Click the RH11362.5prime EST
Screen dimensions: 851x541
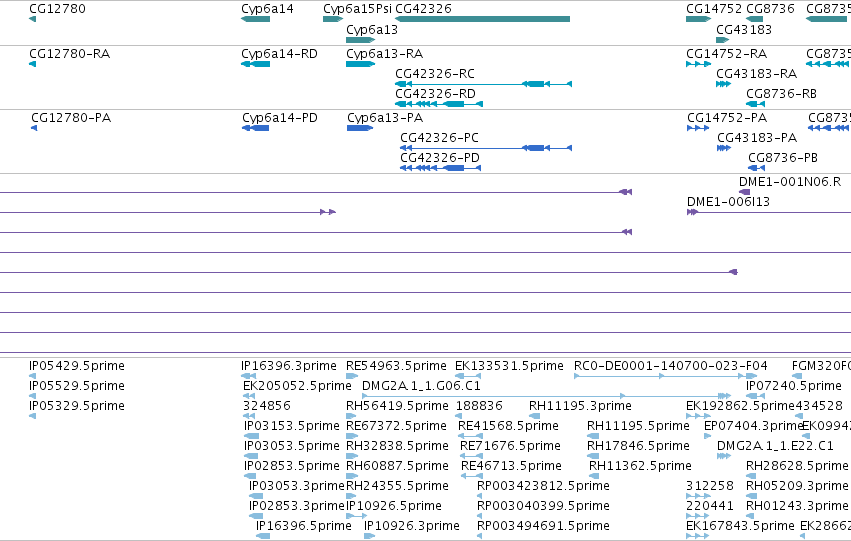click(594, 476)
